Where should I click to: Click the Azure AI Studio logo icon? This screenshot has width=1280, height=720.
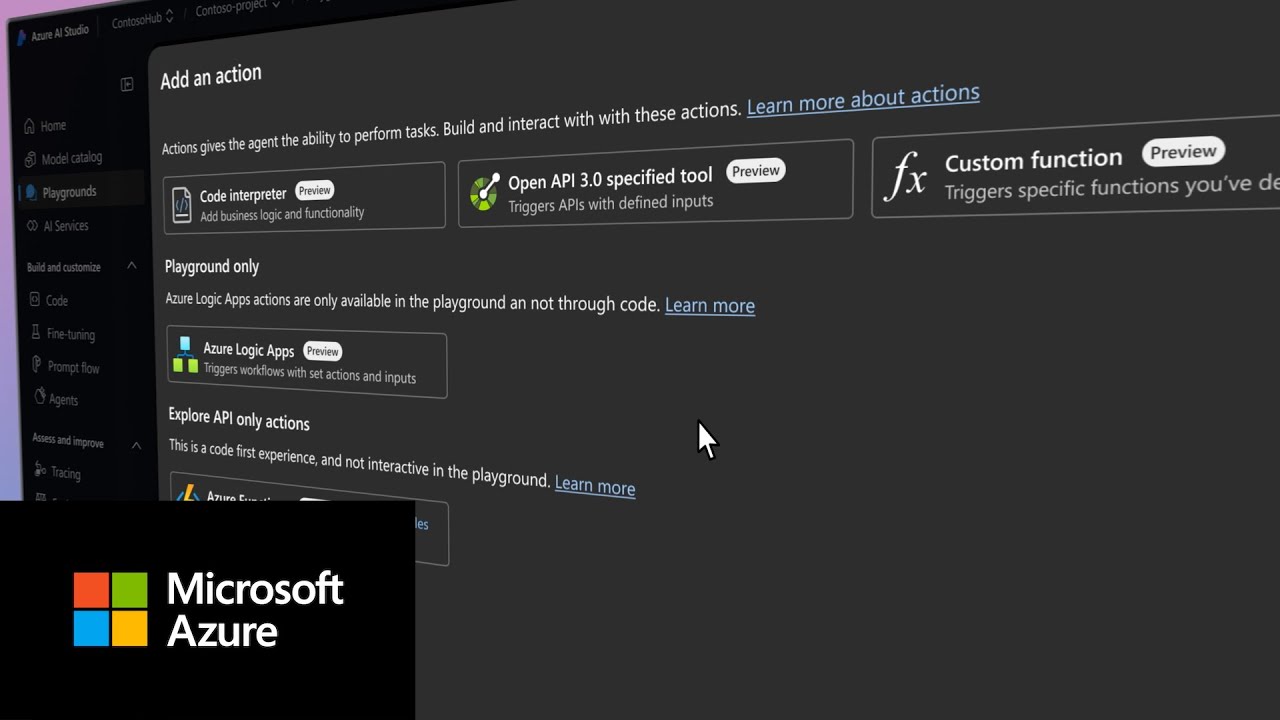tap(22, 36)
